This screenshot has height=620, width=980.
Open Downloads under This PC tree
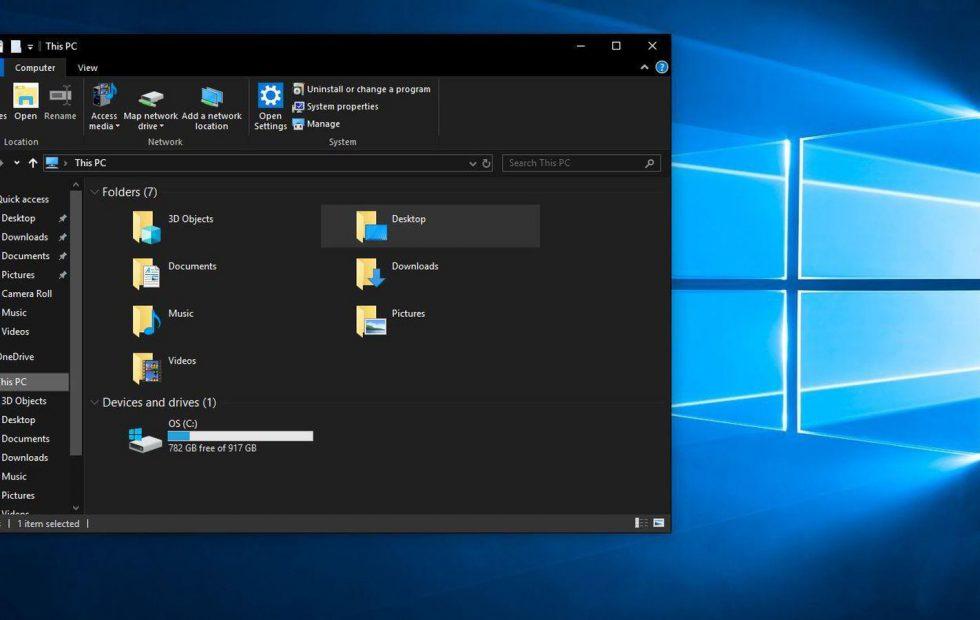(x=24, y=458)
